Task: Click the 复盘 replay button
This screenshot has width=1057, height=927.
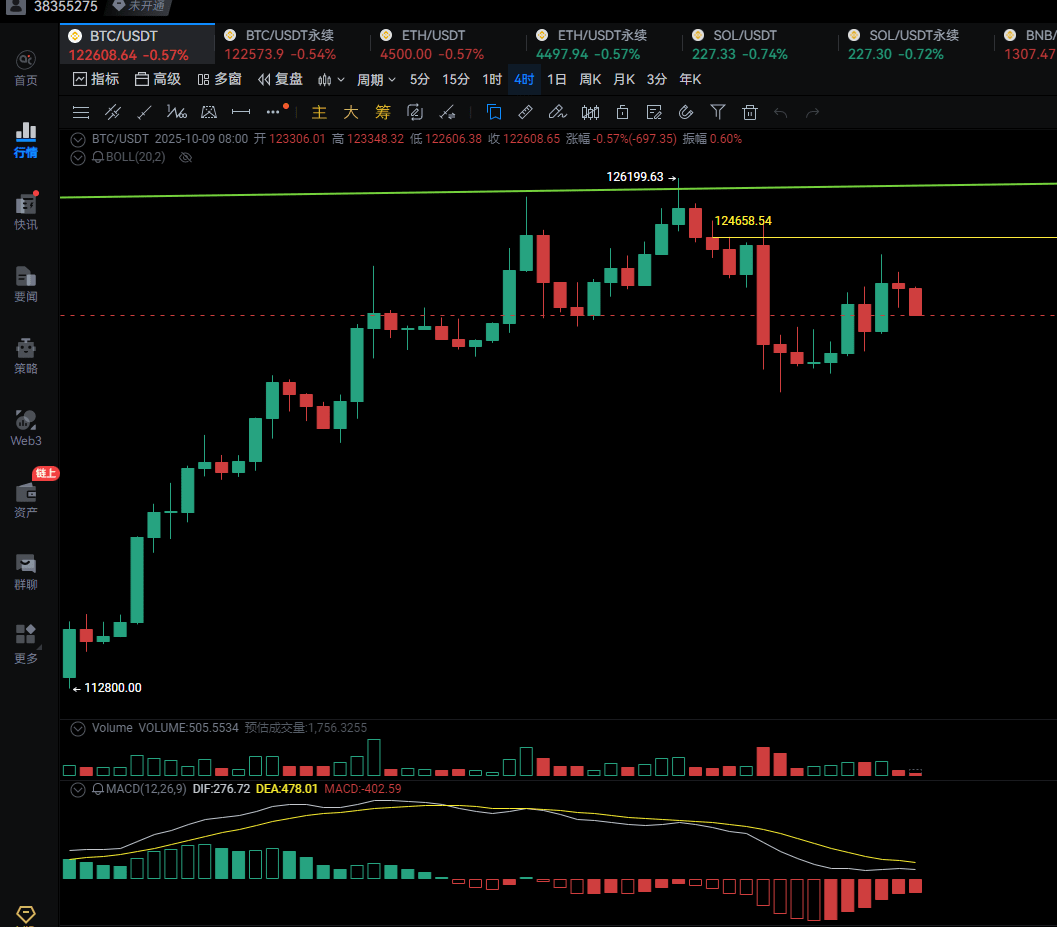Action: [x=280, y=79]
